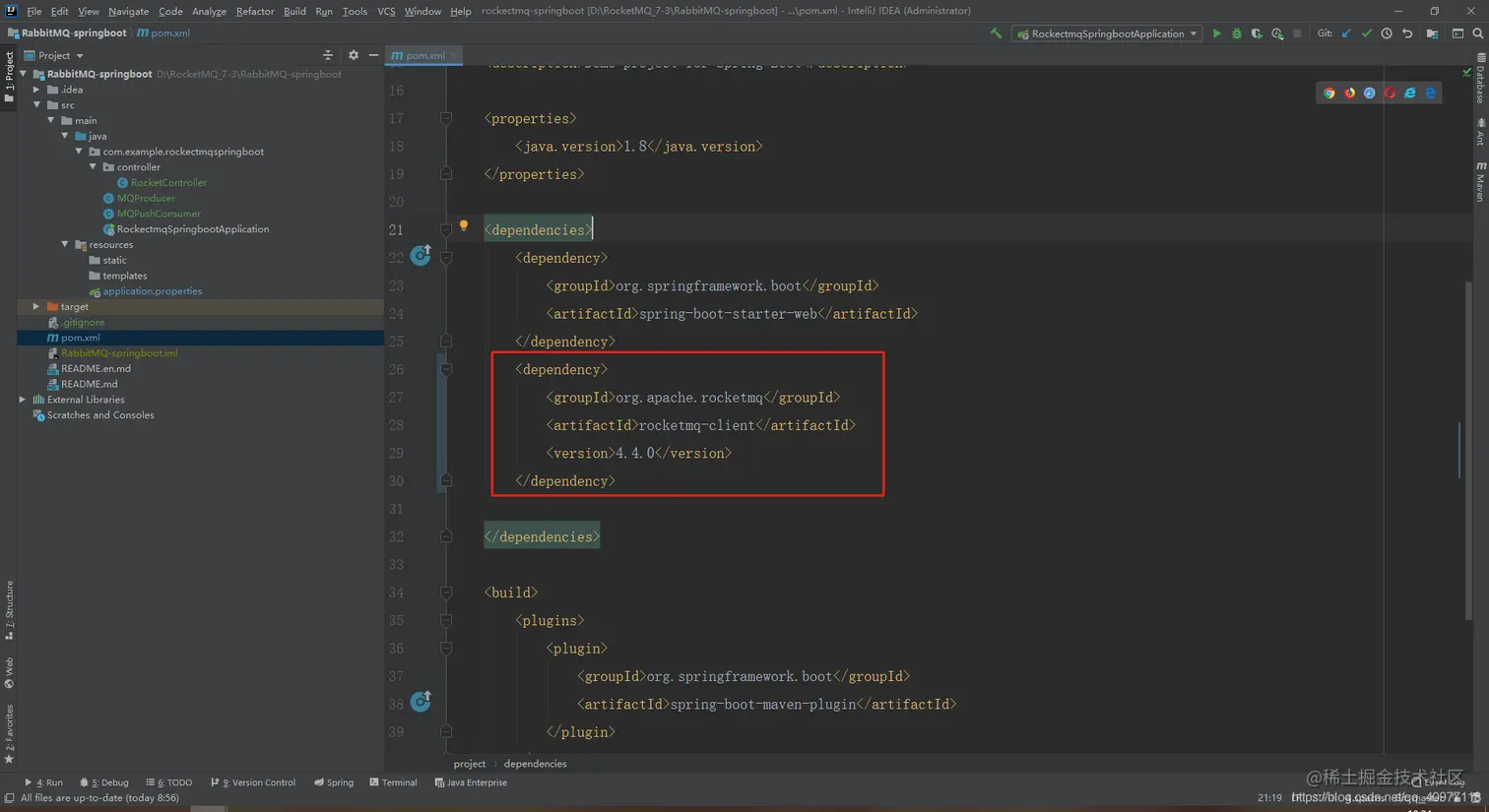Open the Refactor menu

255,11
